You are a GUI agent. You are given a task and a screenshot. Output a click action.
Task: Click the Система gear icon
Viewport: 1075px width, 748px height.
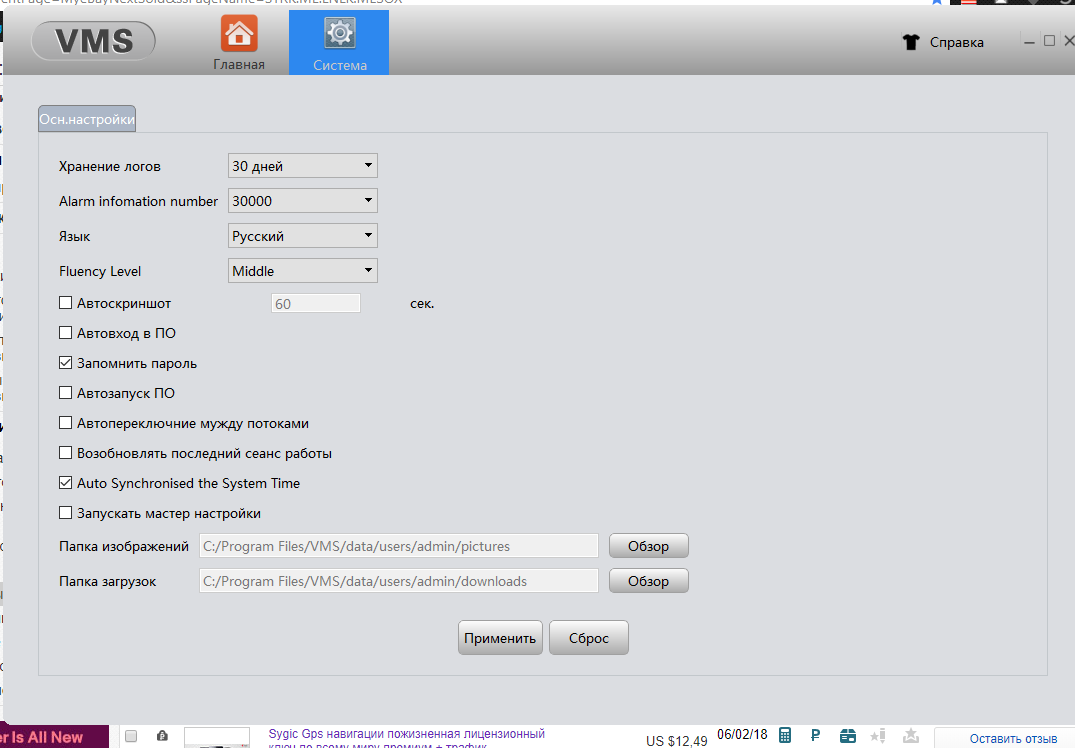coord(339,33)
